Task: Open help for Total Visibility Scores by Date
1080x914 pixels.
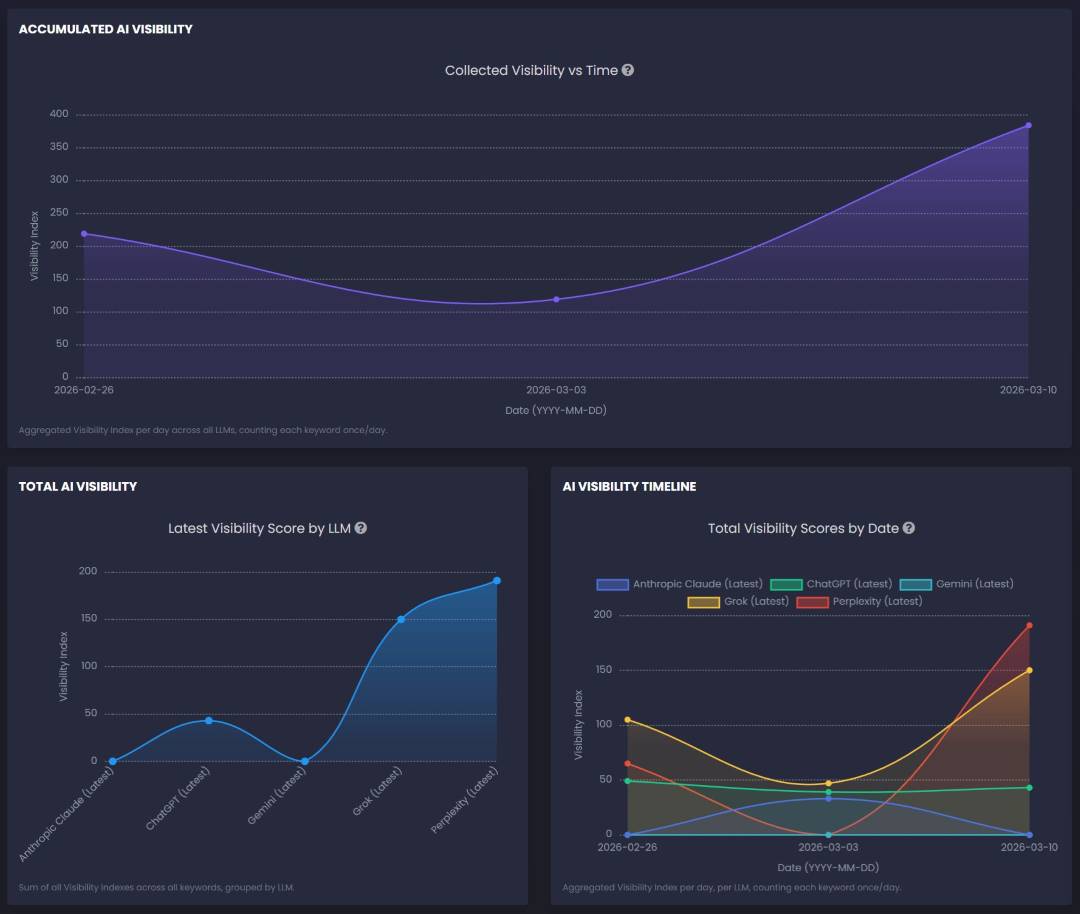Action: click(x=908, y=528)
